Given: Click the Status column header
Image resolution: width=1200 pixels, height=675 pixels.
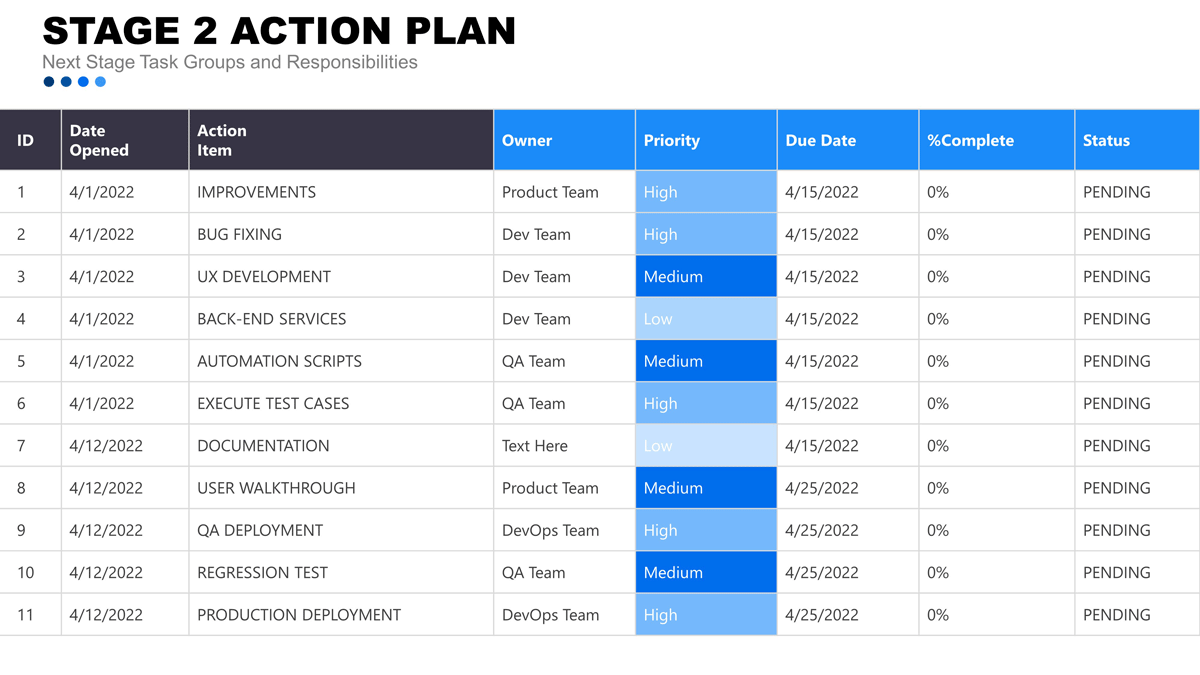Looking at the screenshot, I should point(1138,140).
